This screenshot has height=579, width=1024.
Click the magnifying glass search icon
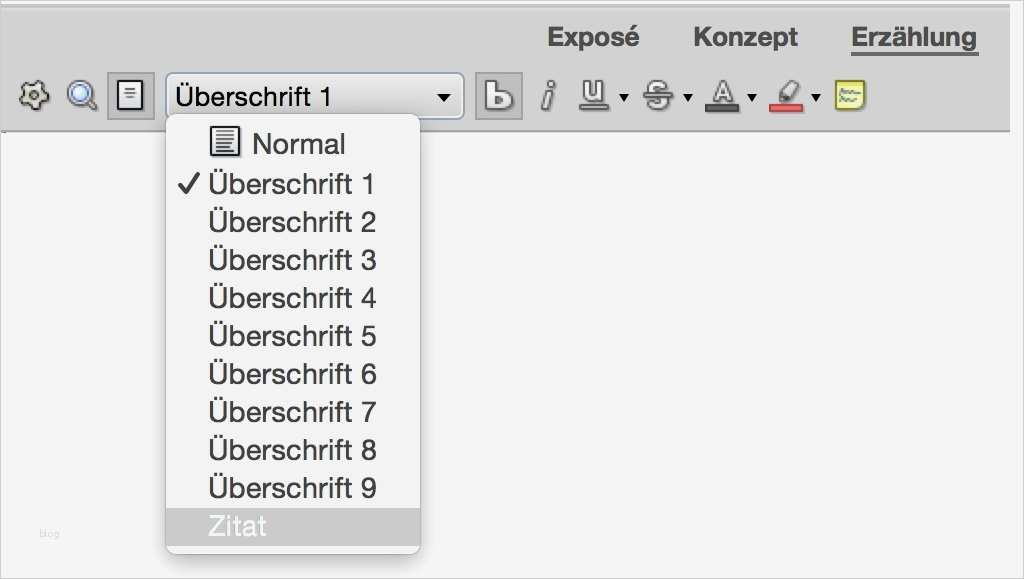tap(81, 96)
